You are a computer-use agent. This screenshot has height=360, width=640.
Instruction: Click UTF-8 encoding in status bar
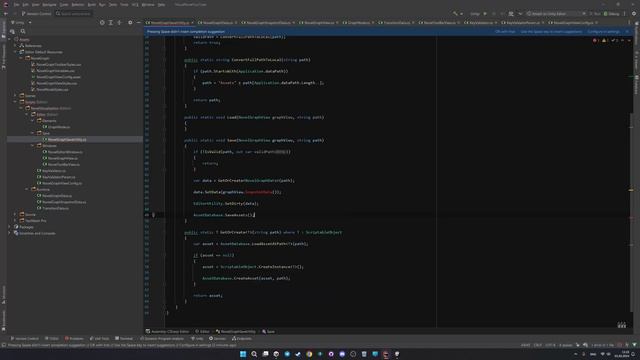[550, 345]
